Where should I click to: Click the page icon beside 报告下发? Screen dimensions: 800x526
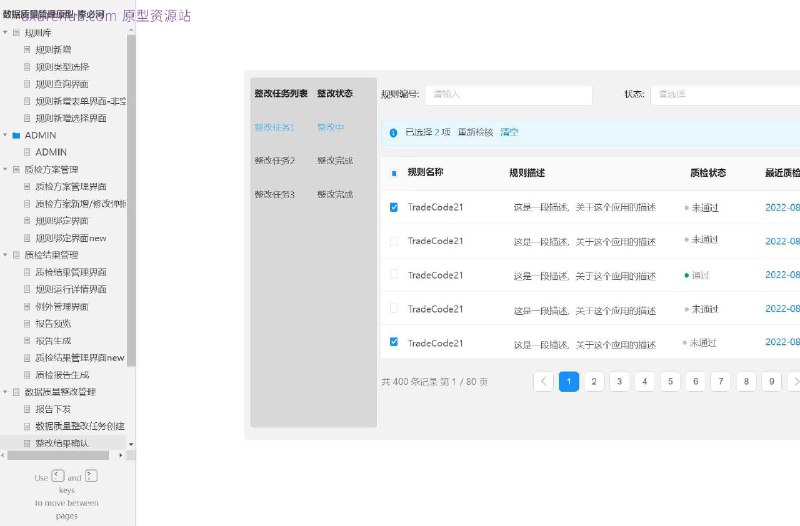[27, 409]
